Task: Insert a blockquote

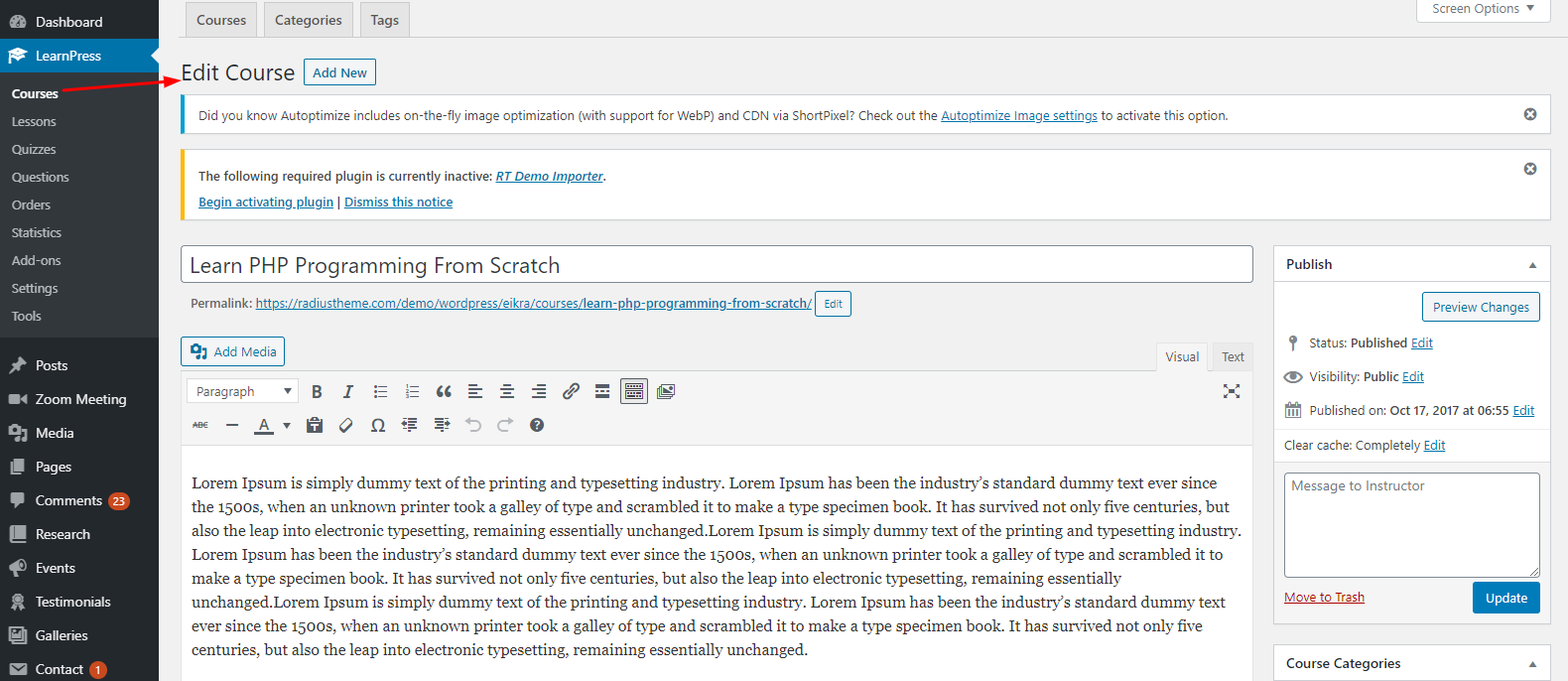Action: click(x=444, y=391)
